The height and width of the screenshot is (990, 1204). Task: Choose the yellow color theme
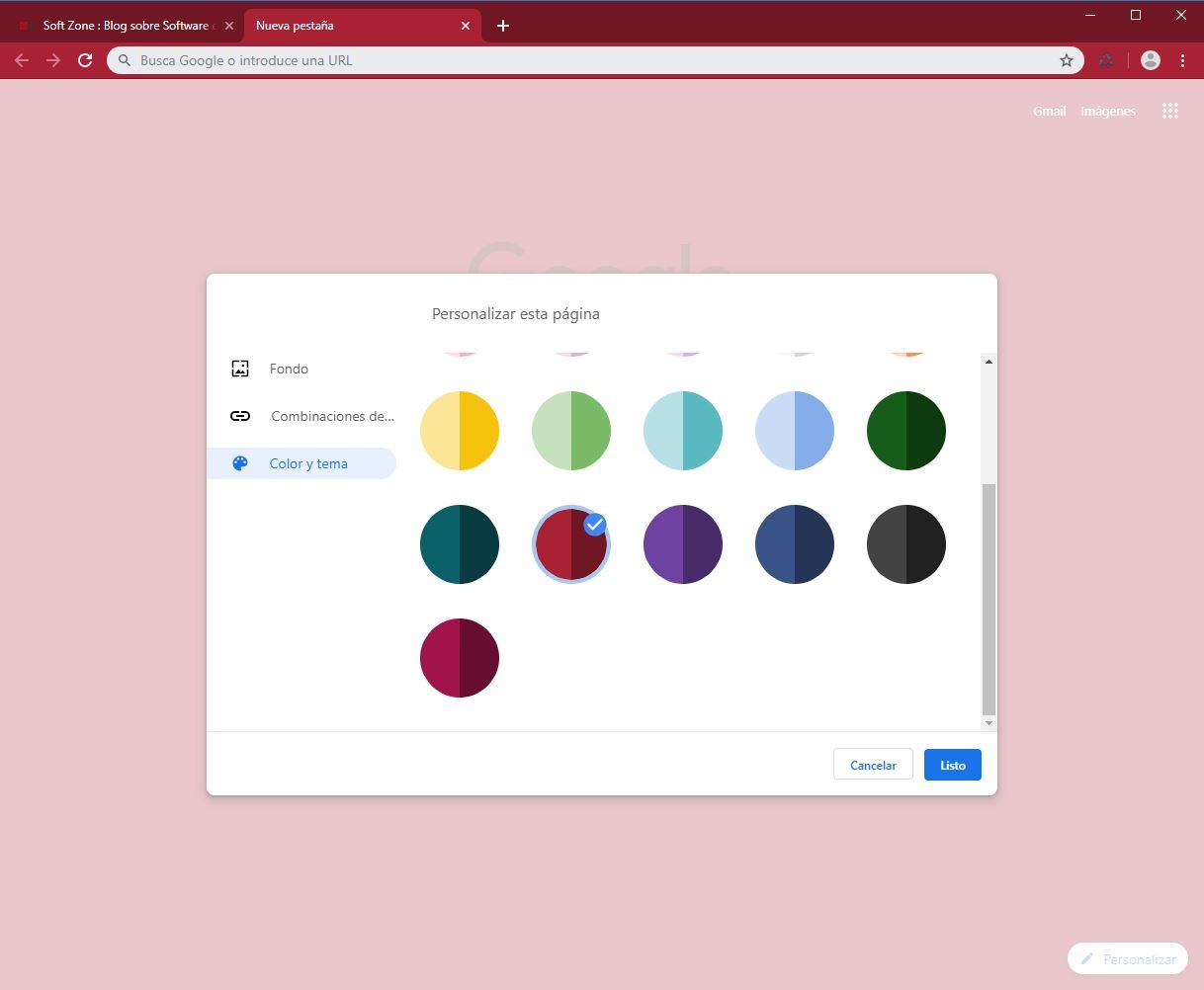(460, 431)
